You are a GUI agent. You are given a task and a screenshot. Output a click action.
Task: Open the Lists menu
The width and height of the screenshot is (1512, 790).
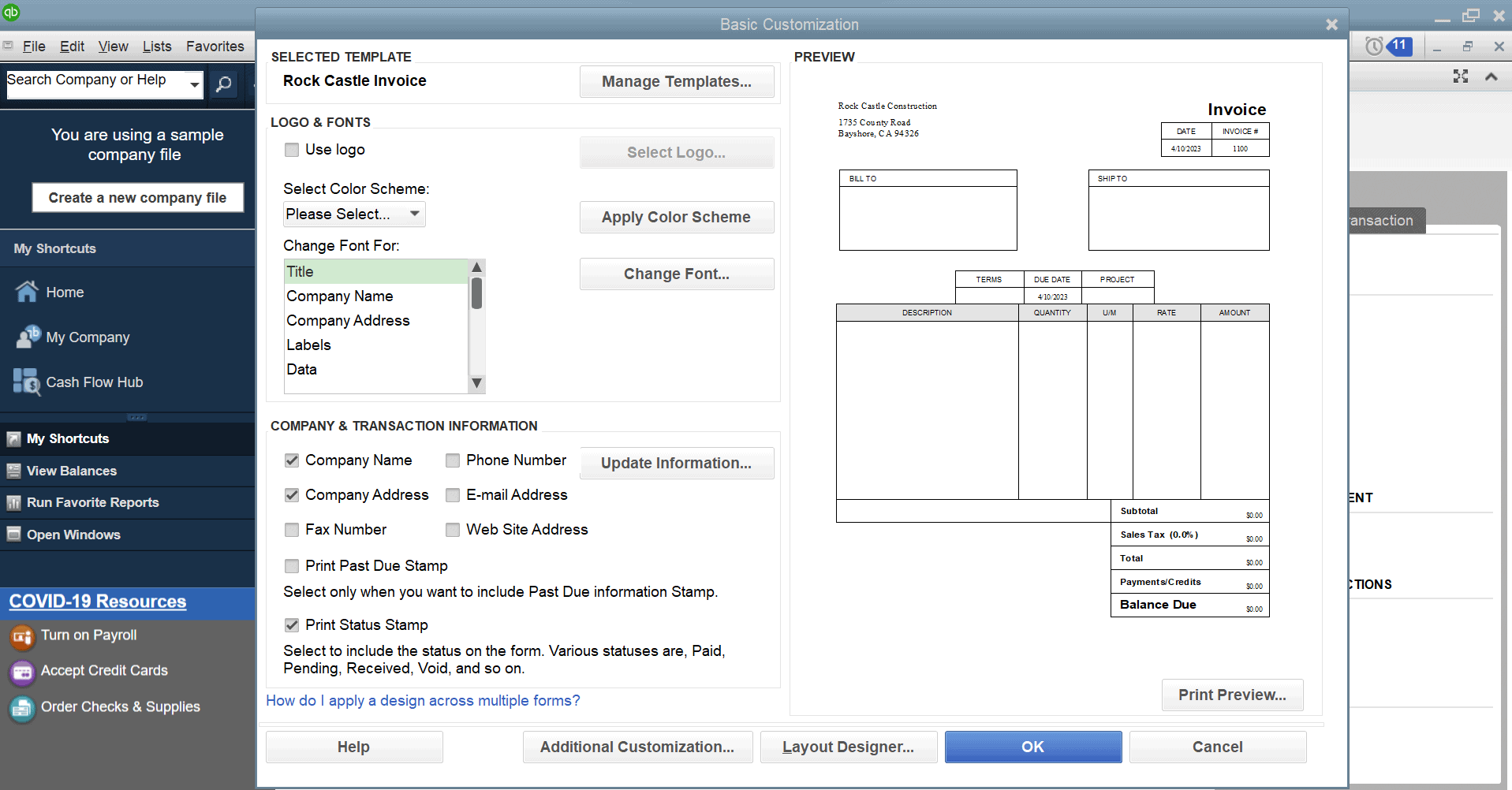click(x=157, y=47)
